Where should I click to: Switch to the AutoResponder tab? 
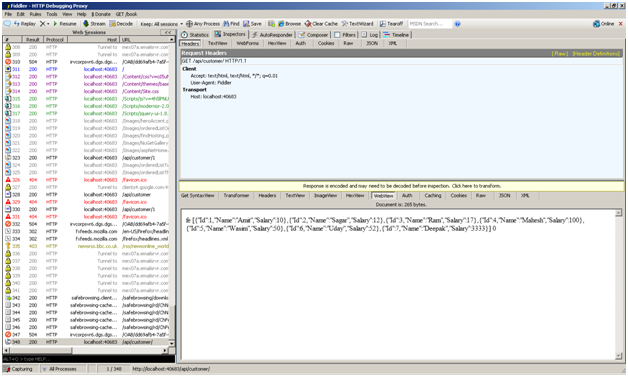272,35
